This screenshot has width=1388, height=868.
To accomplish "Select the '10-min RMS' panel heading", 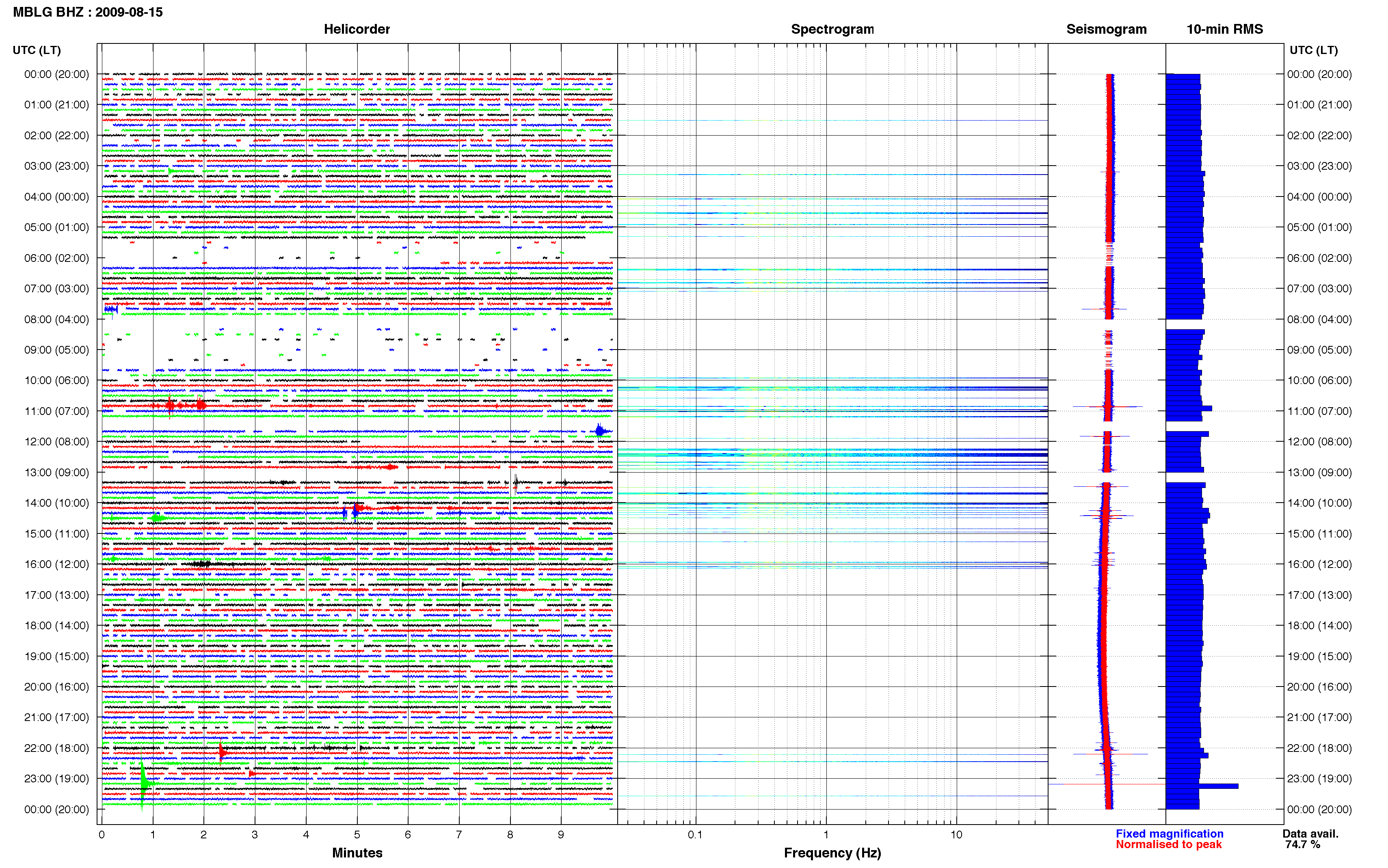I will (1224, 29).
